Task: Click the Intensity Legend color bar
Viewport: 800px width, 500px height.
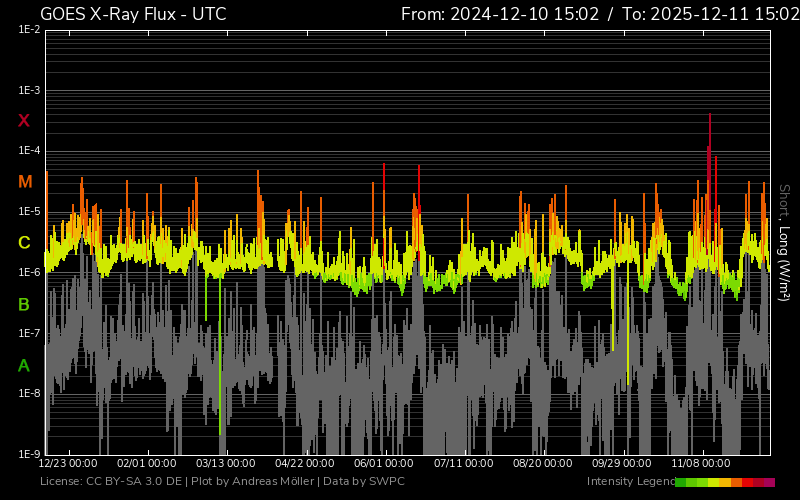Action: pos(724,482)
